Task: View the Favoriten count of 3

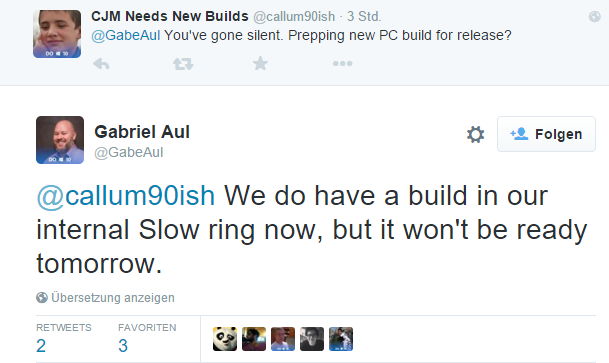Action: pyautogui.click(x=123, y=346)
